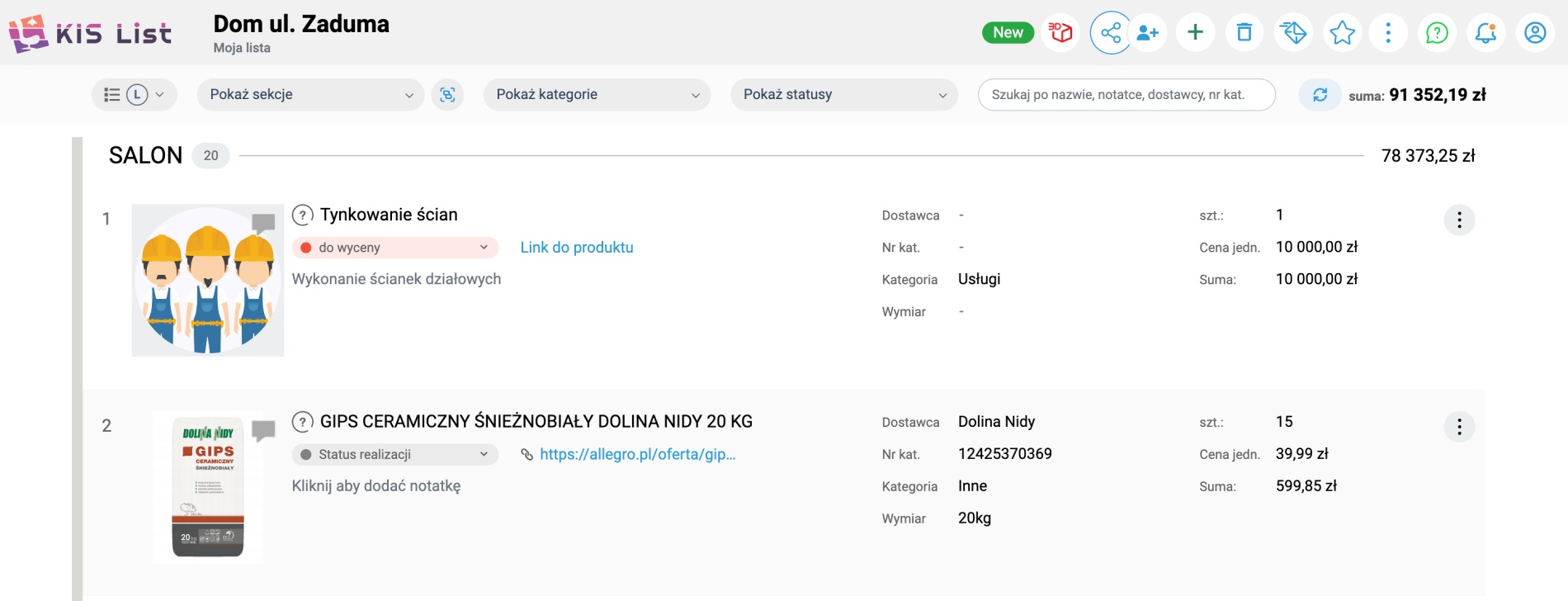Click the search field 'Szukaj po nazwie'
Screen dimensions: 1568x601
click(x=1126, y=95)
